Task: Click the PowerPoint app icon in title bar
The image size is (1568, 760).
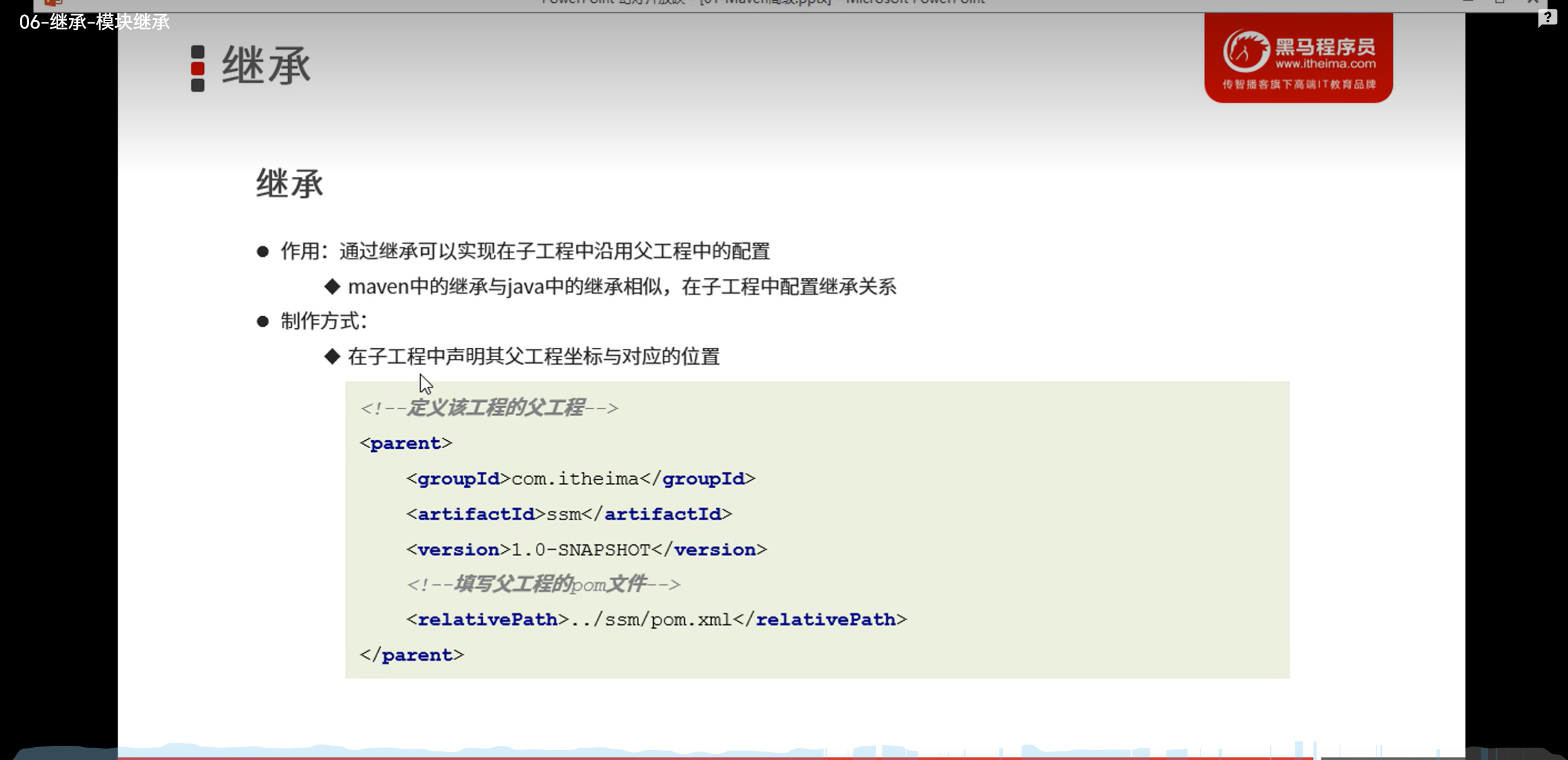Action: pos(53,3)
